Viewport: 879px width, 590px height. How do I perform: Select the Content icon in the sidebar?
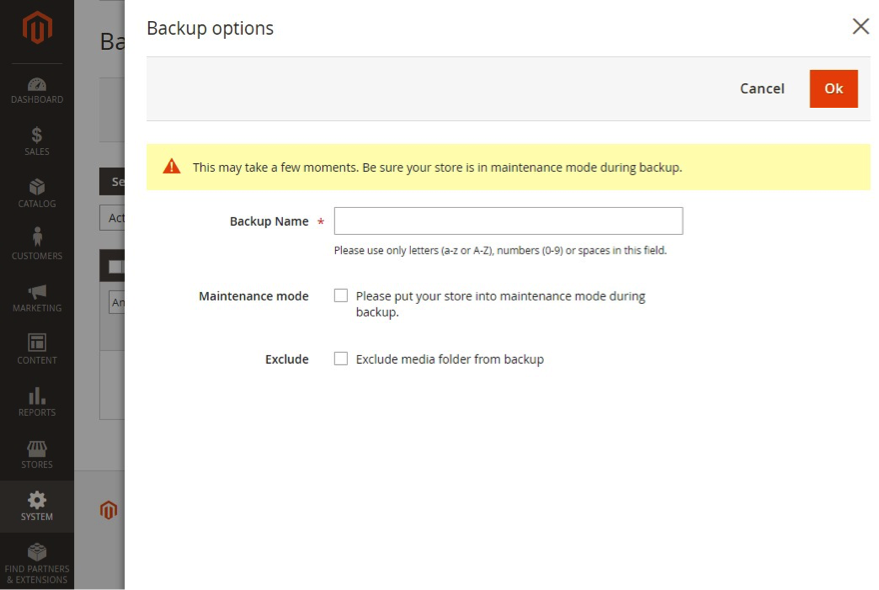pos(37,349)
